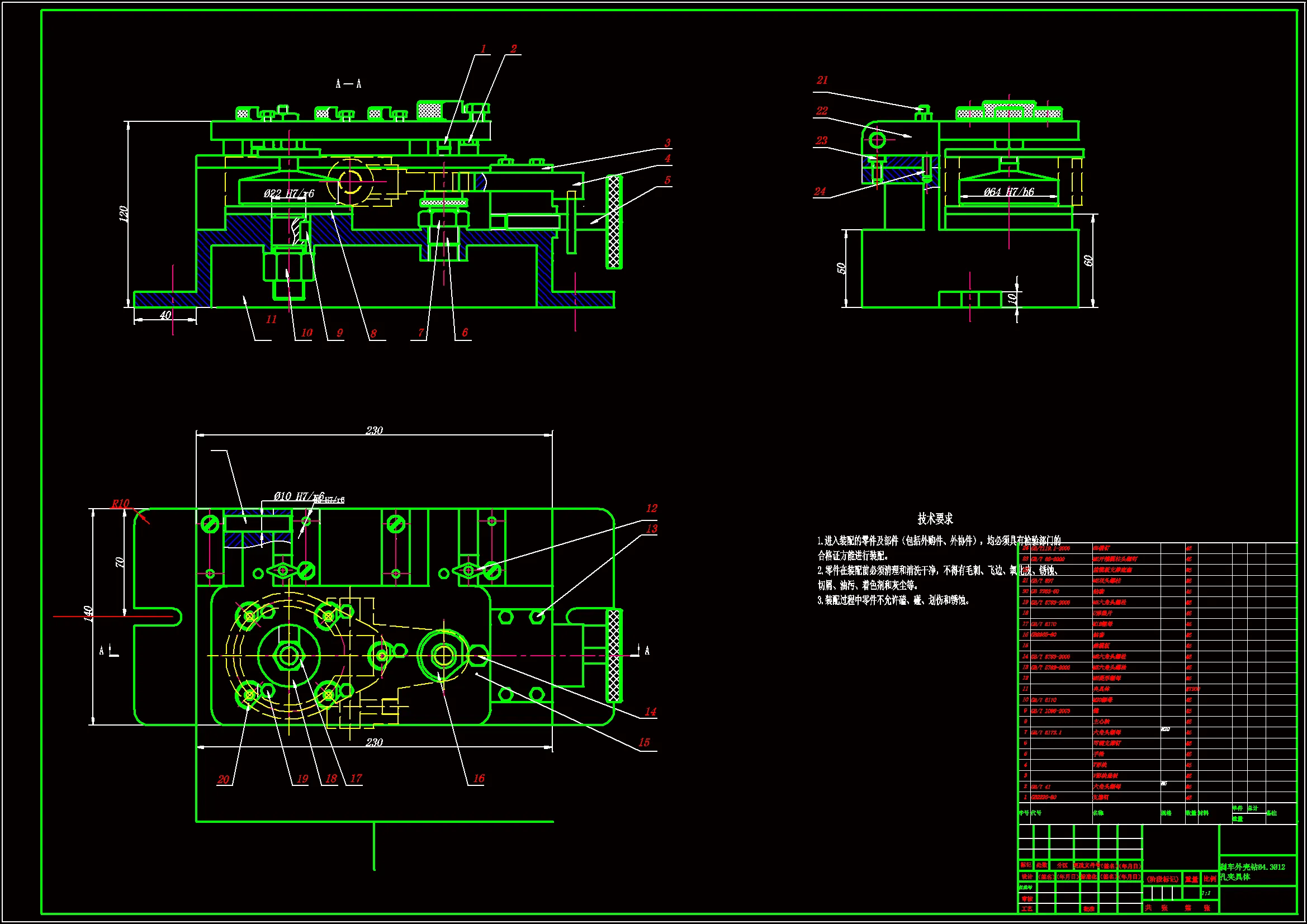Select the upper 230 width dimension
The width and height of the screenshot is (1307, 924).
tap(374, 430)
